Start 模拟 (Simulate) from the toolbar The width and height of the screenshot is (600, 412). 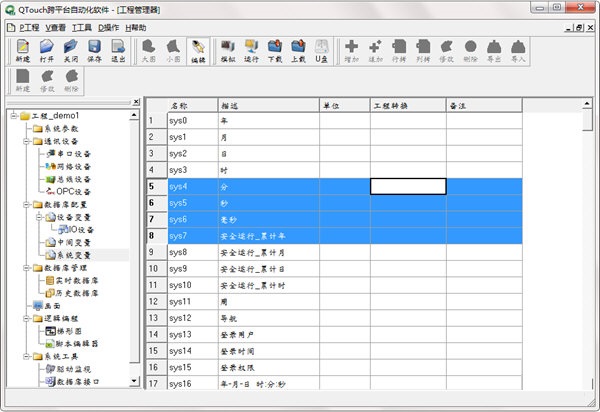227,50
